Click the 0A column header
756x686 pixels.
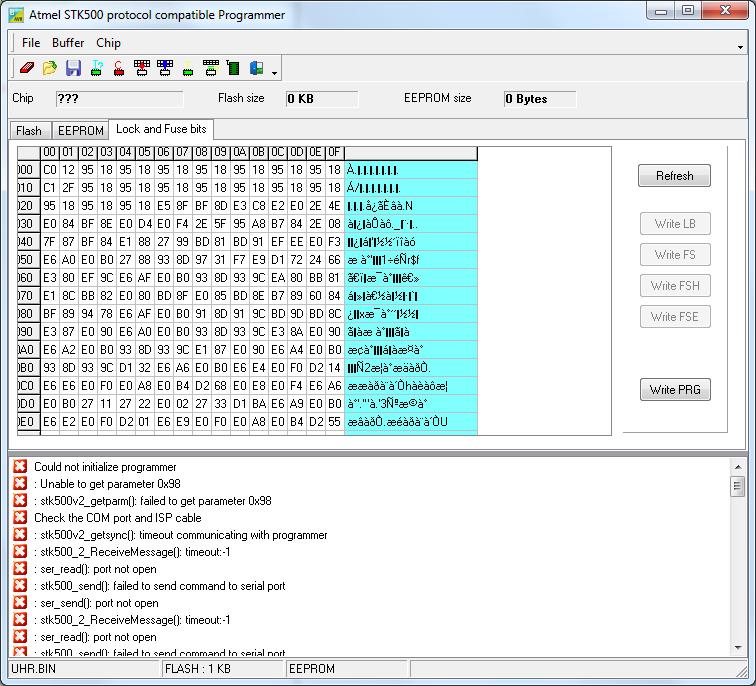240,153
